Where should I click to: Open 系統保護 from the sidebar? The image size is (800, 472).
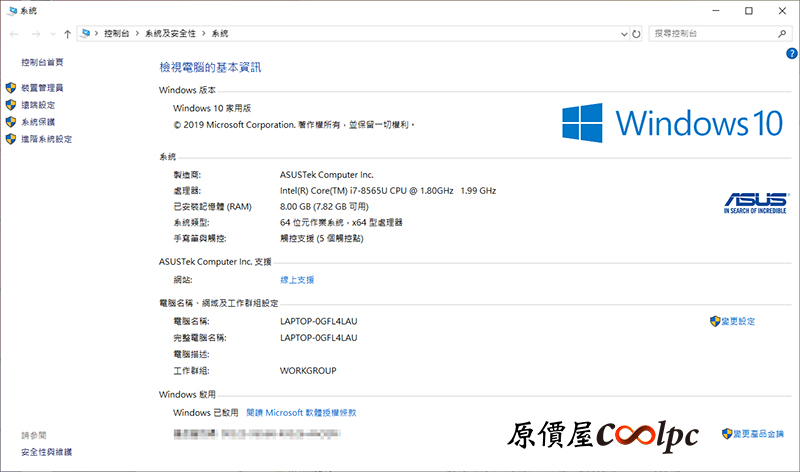click(38, 122)
